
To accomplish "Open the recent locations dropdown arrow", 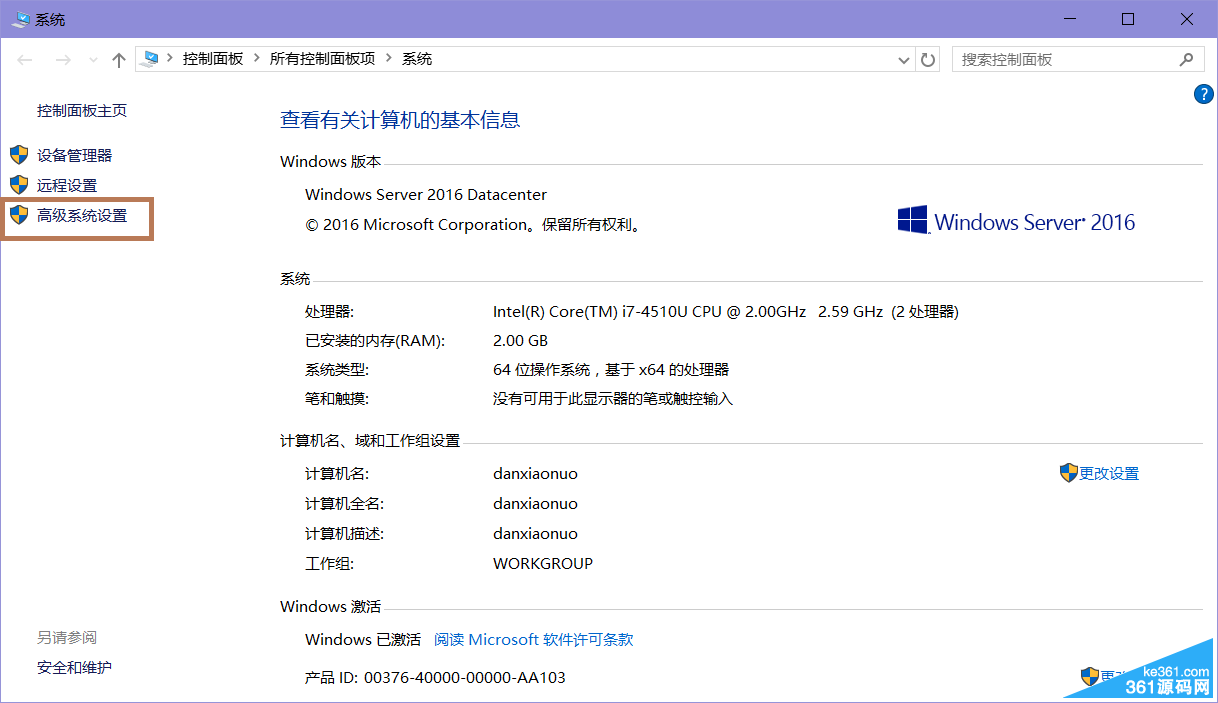I will (93, 60).
